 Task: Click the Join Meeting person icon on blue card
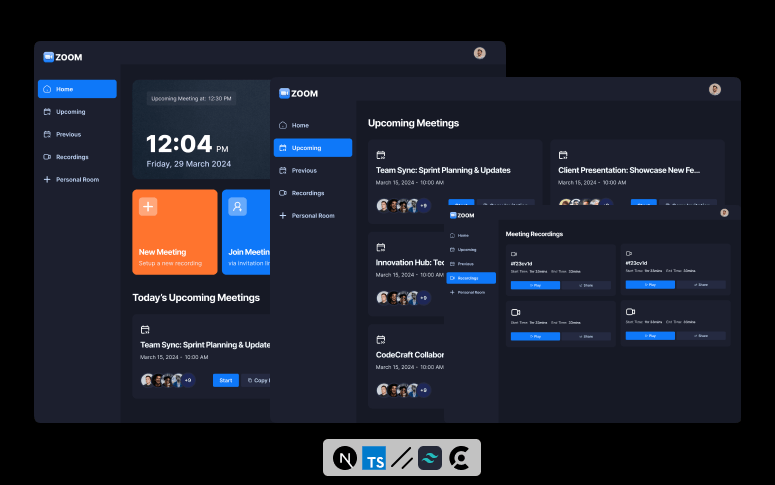[238, 207]
